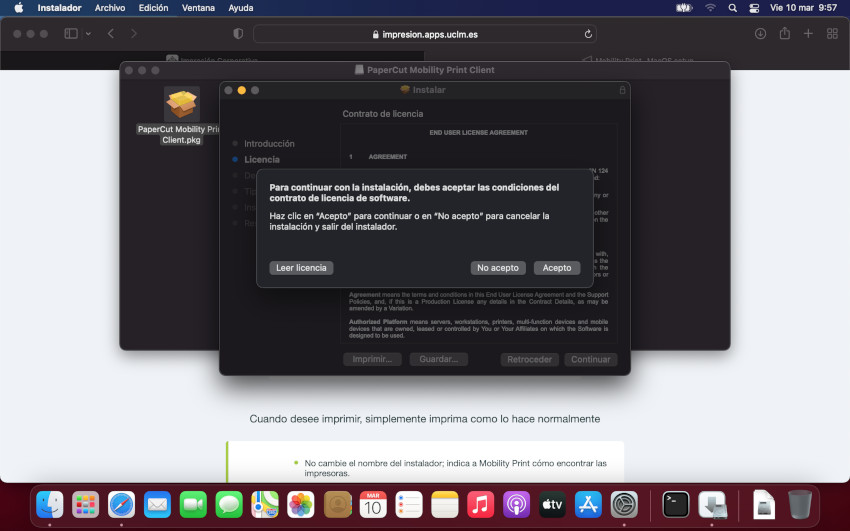Open the disk image document in Dock
850x531 pixels.
[x=764, y=505]
